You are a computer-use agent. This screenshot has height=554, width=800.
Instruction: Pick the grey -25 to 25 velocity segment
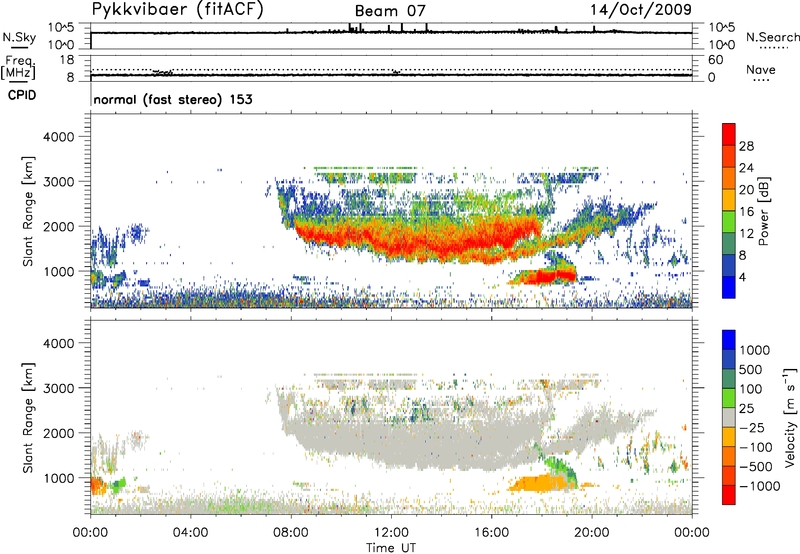[x=729, y=418]
